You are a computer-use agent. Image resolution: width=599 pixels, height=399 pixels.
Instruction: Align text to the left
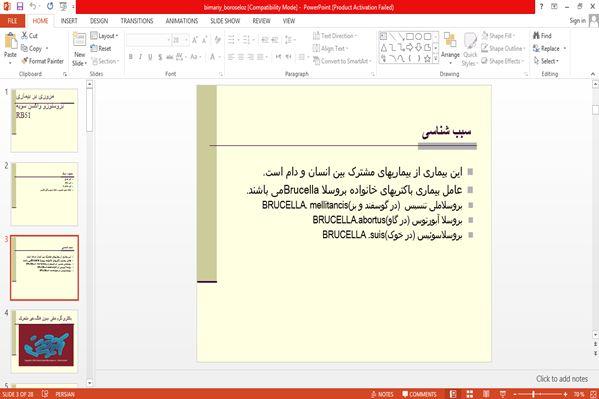[231, 57]
